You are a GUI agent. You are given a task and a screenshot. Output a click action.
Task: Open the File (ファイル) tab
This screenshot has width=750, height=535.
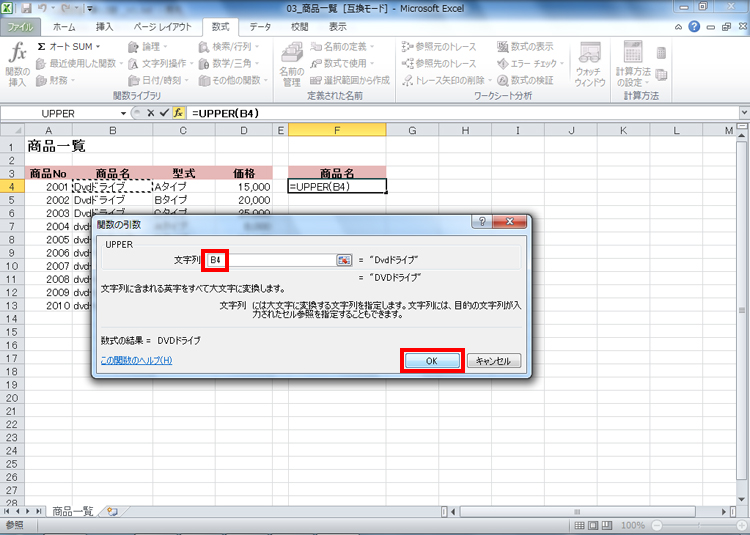pos(20,27)
